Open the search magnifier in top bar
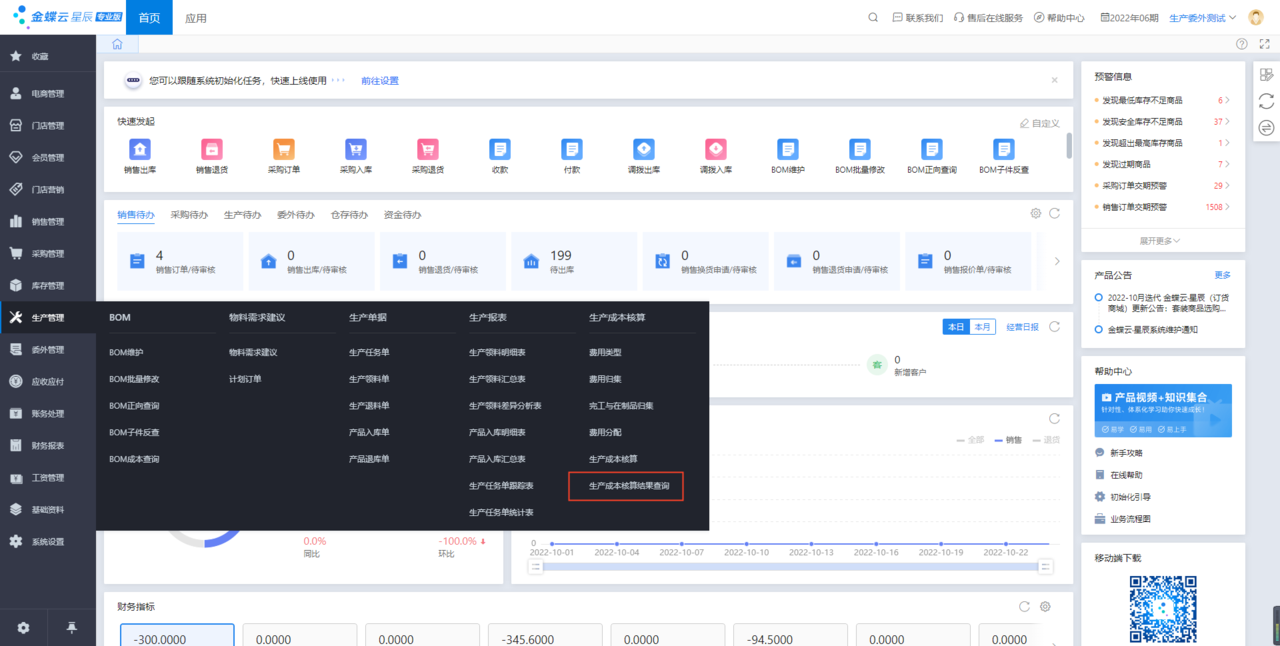Screen dimensions: 1280x646 tap(873, 17)
